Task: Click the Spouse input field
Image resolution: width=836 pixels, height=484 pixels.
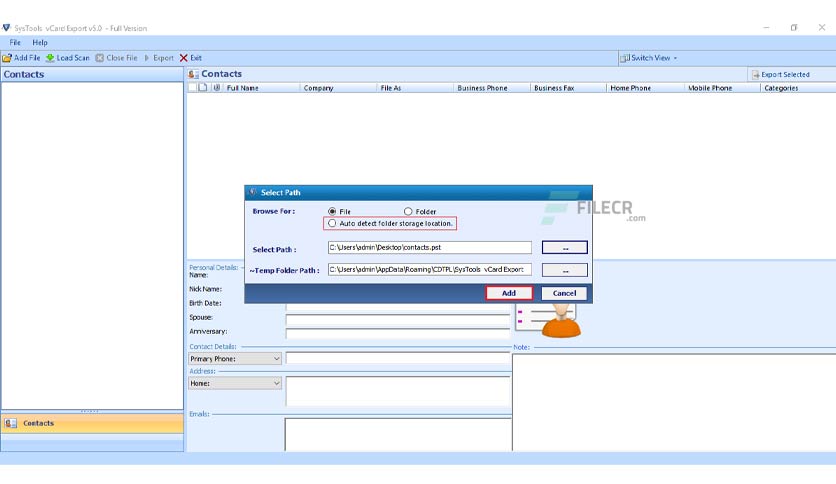Action: click(x=398, y=319)
